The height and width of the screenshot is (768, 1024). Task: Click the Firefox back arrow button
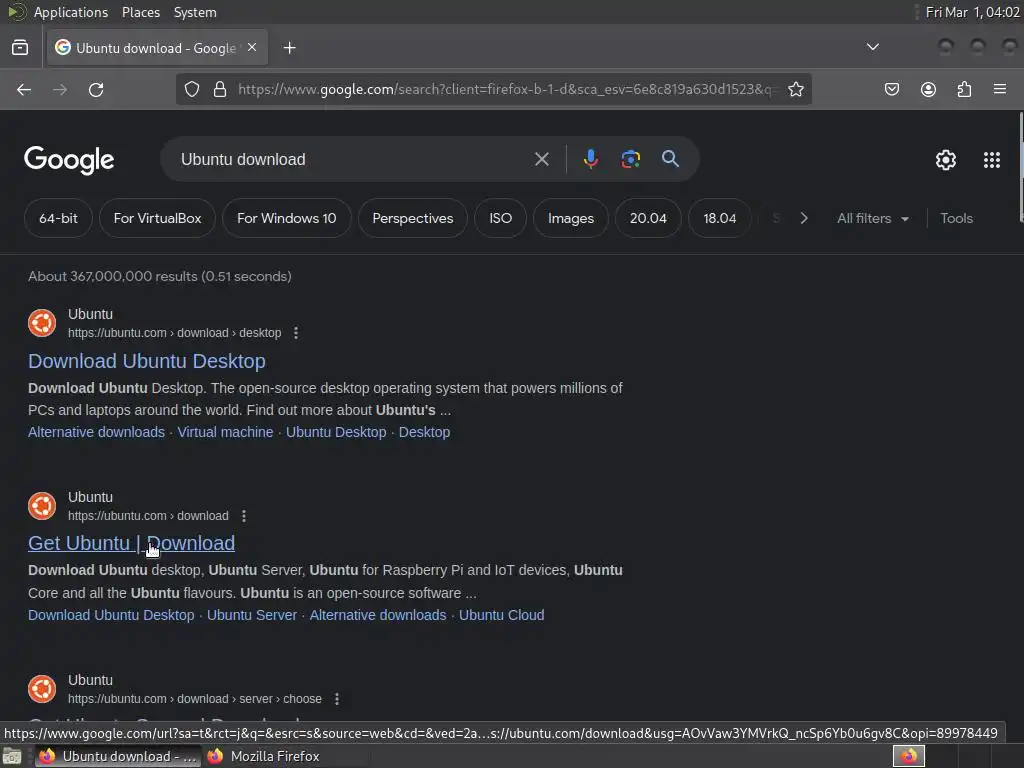(24, 89)
